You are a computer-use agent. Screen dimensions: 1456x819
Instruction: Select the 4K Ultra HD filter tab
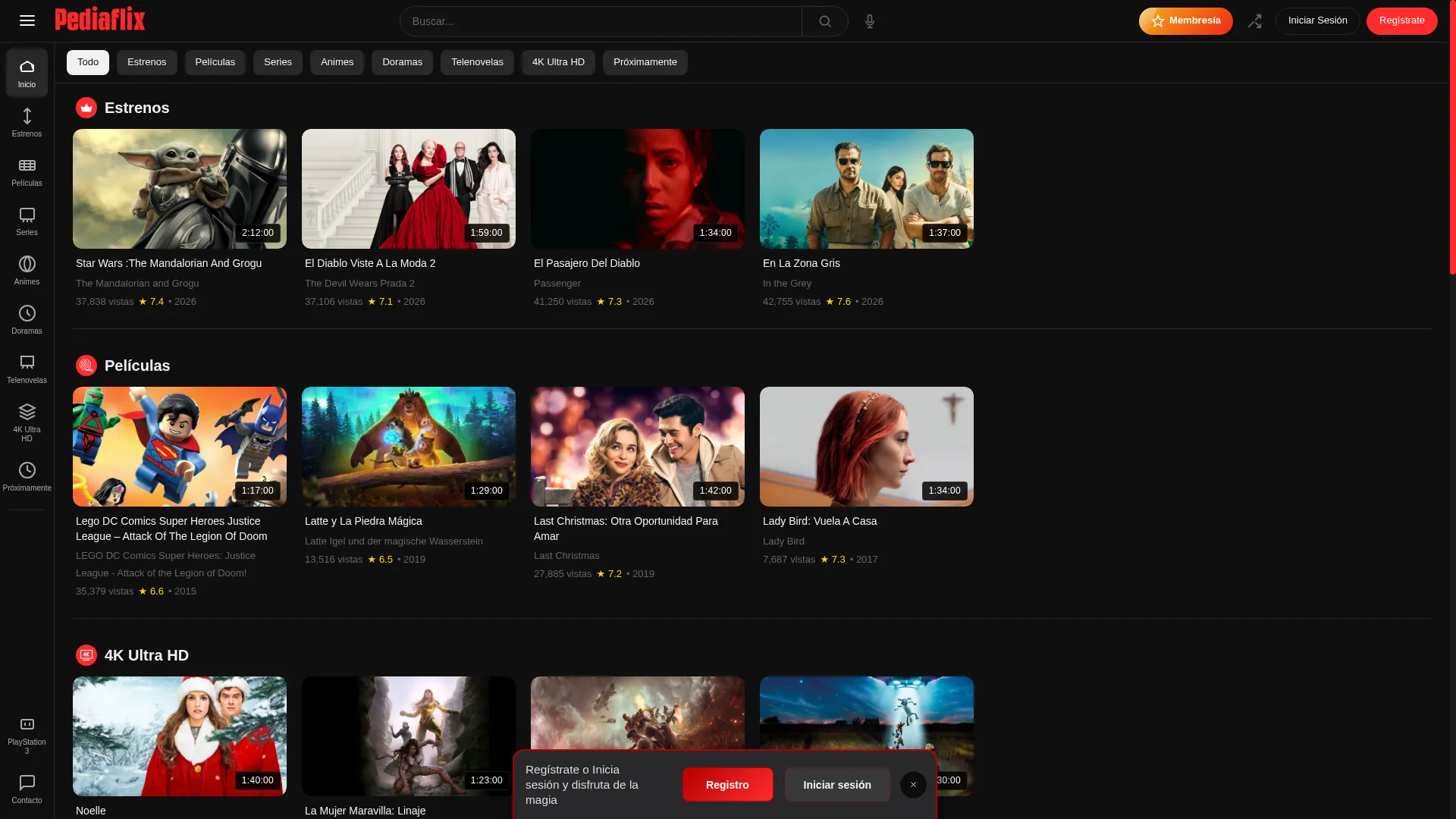(x=558, y=62)
